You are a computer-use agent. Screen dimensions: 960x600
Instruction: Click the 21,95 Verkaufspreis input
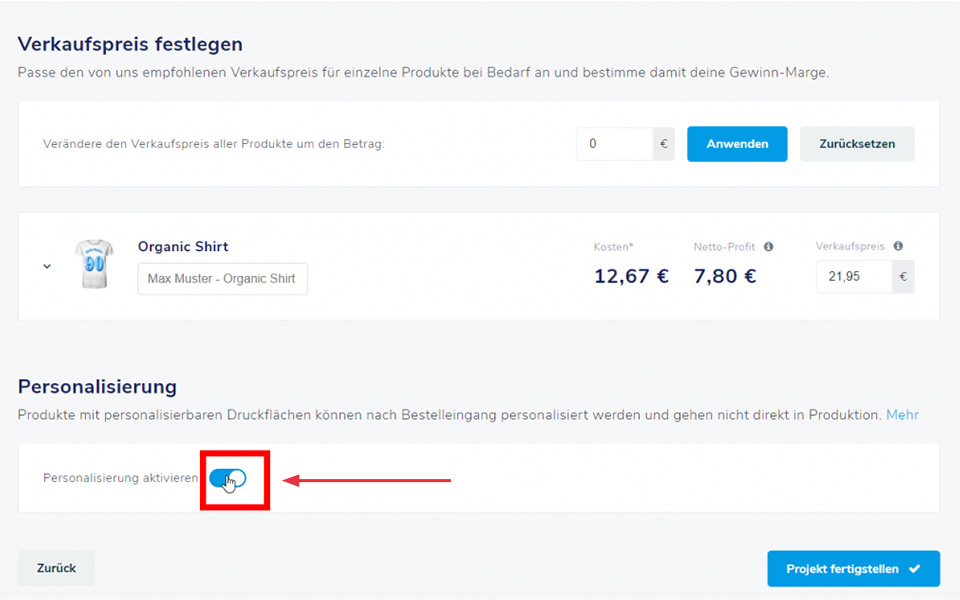point(853,277)
